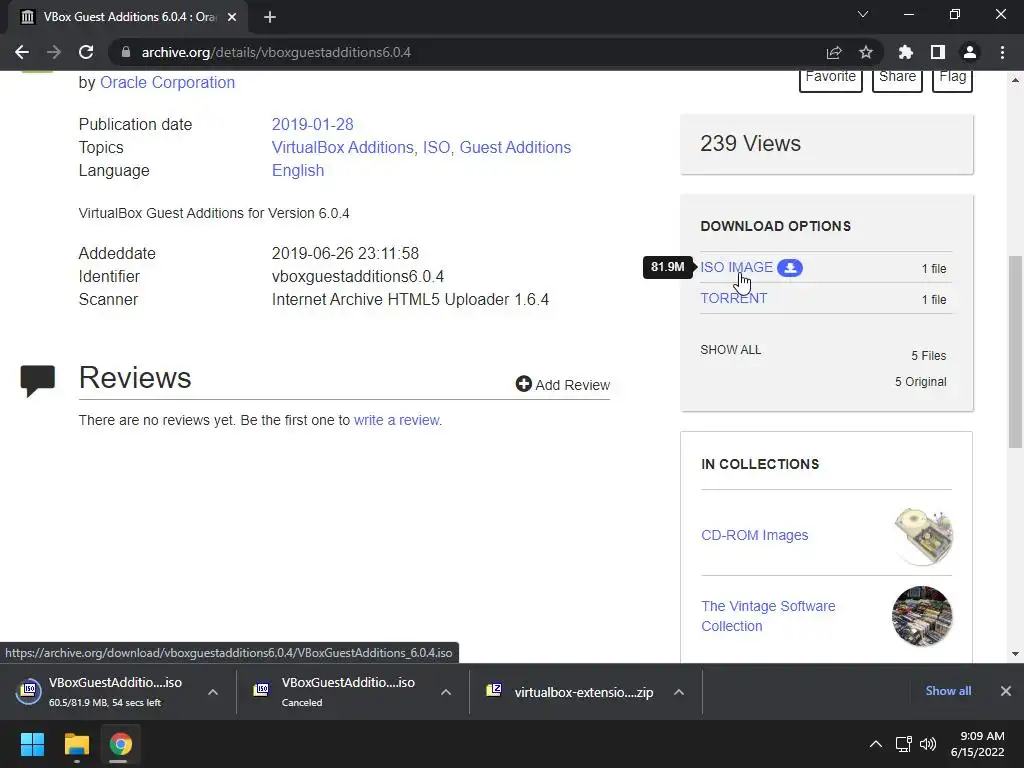The width and height of the screenshot is (1024, 768).
Task: Expand options for the canceled iso download
Action: [x=446, y=692]
